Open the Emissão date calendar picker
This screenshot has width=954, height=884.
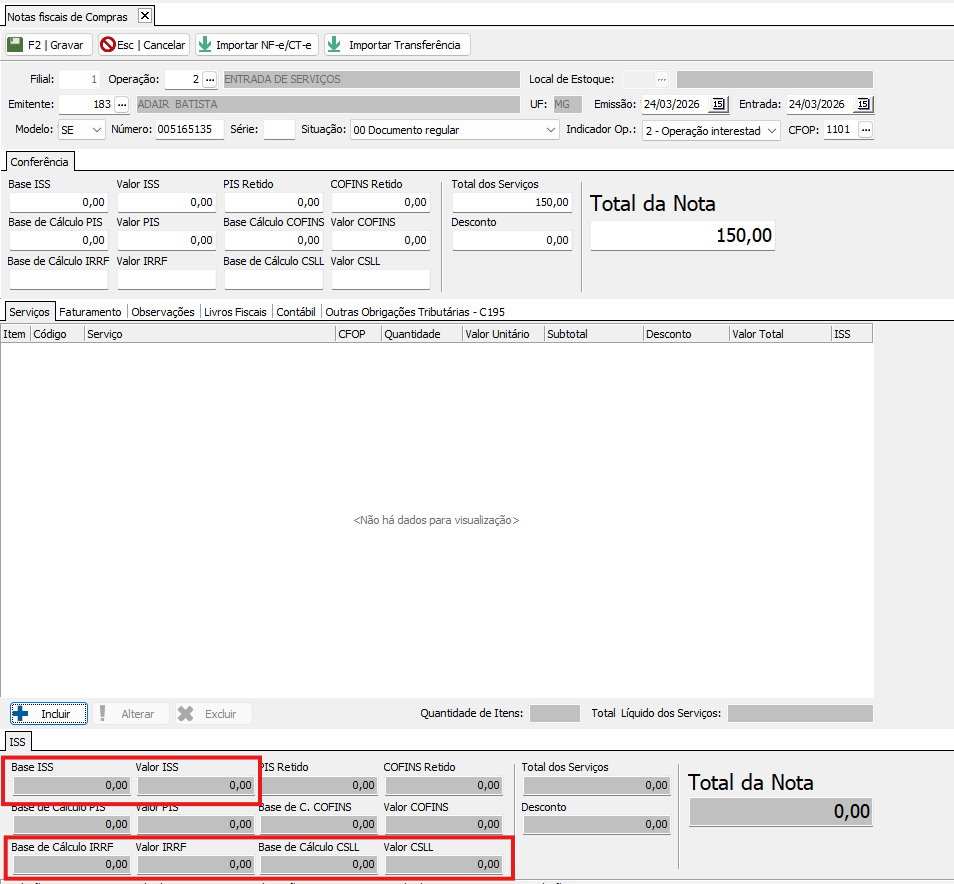pyautogui.click(x=718, y=104)
